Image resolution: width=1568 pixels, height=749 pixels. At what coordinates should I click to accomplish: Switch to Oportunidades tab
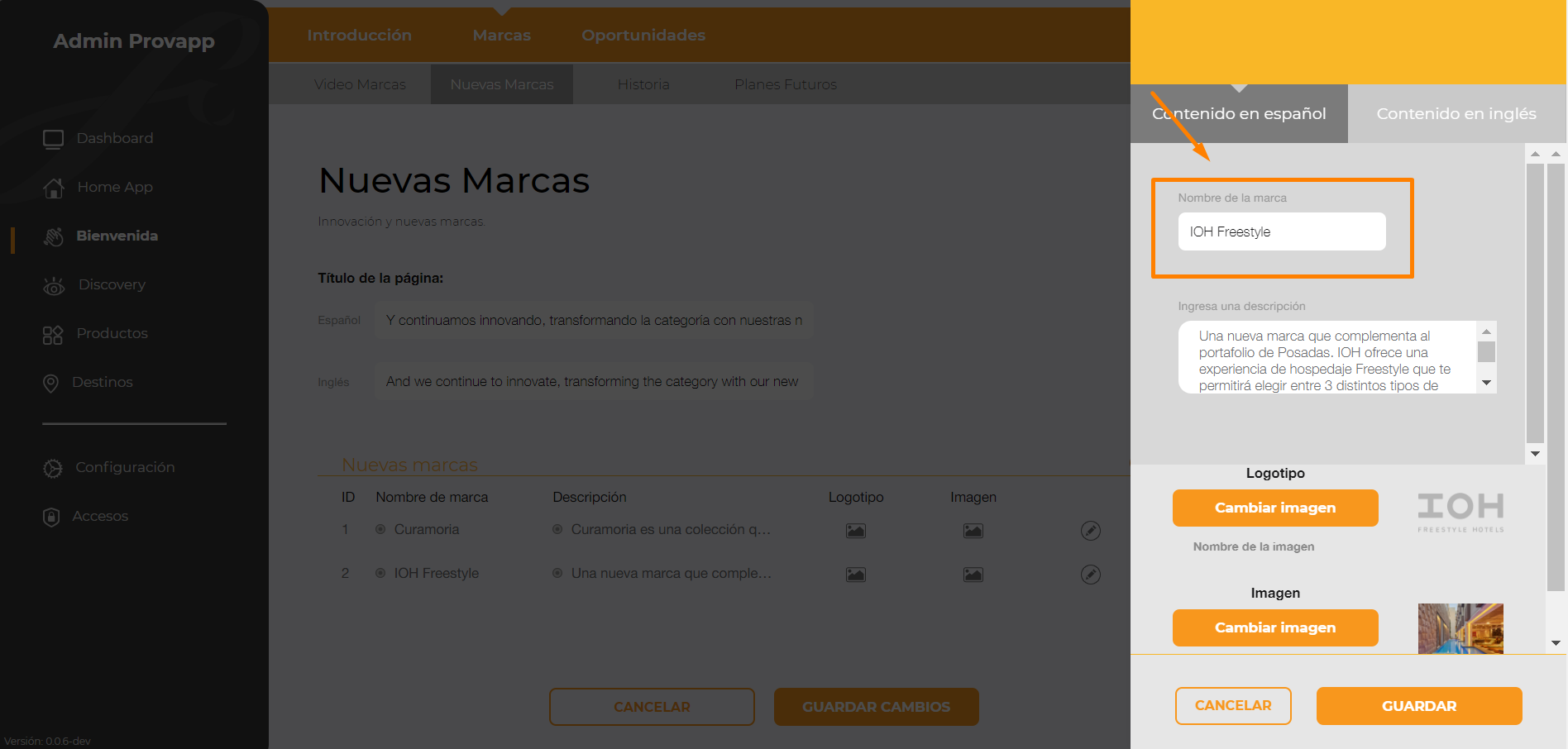(x=643, y=36)
